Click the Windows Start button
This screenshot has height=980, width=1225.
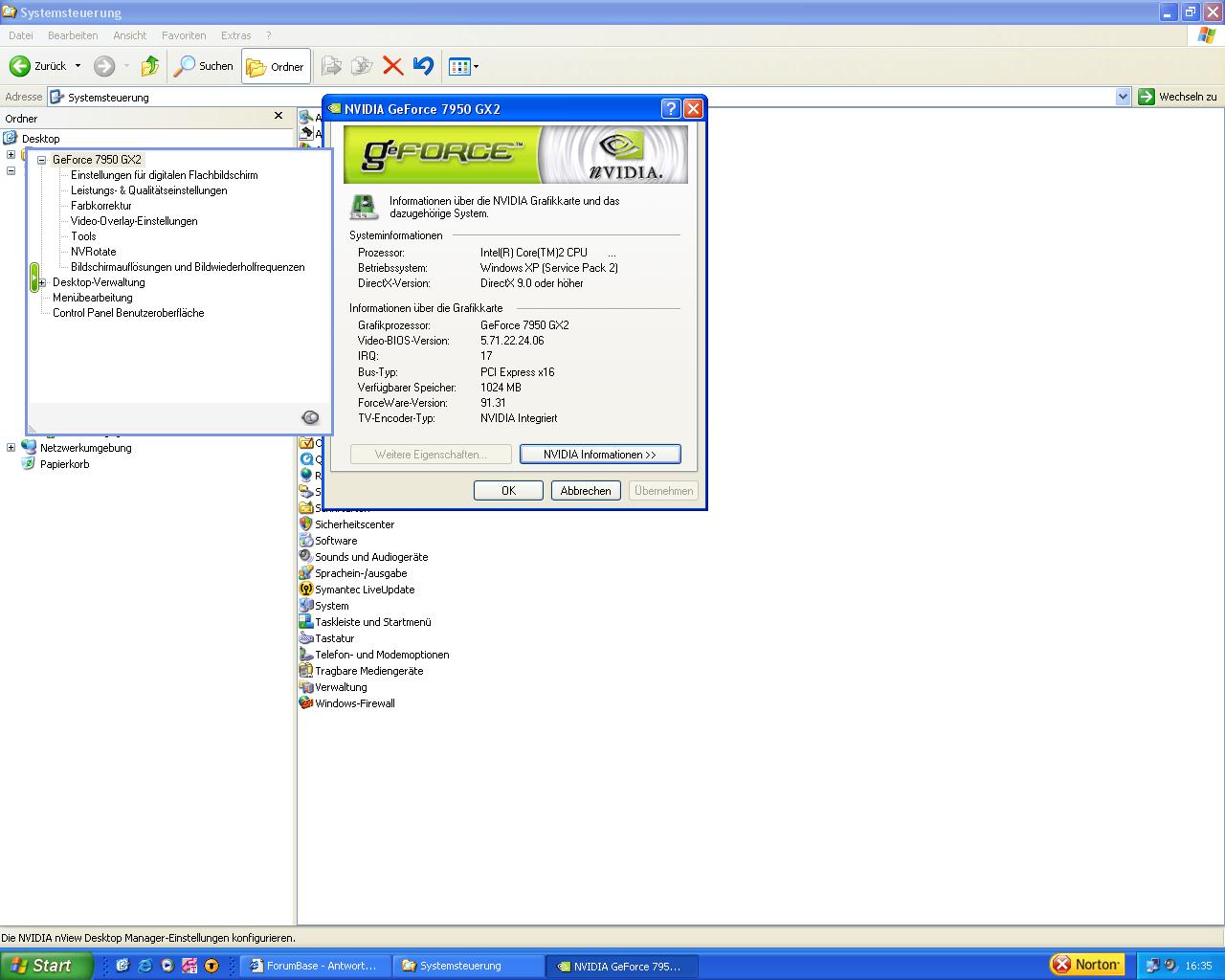click(46, 966)
